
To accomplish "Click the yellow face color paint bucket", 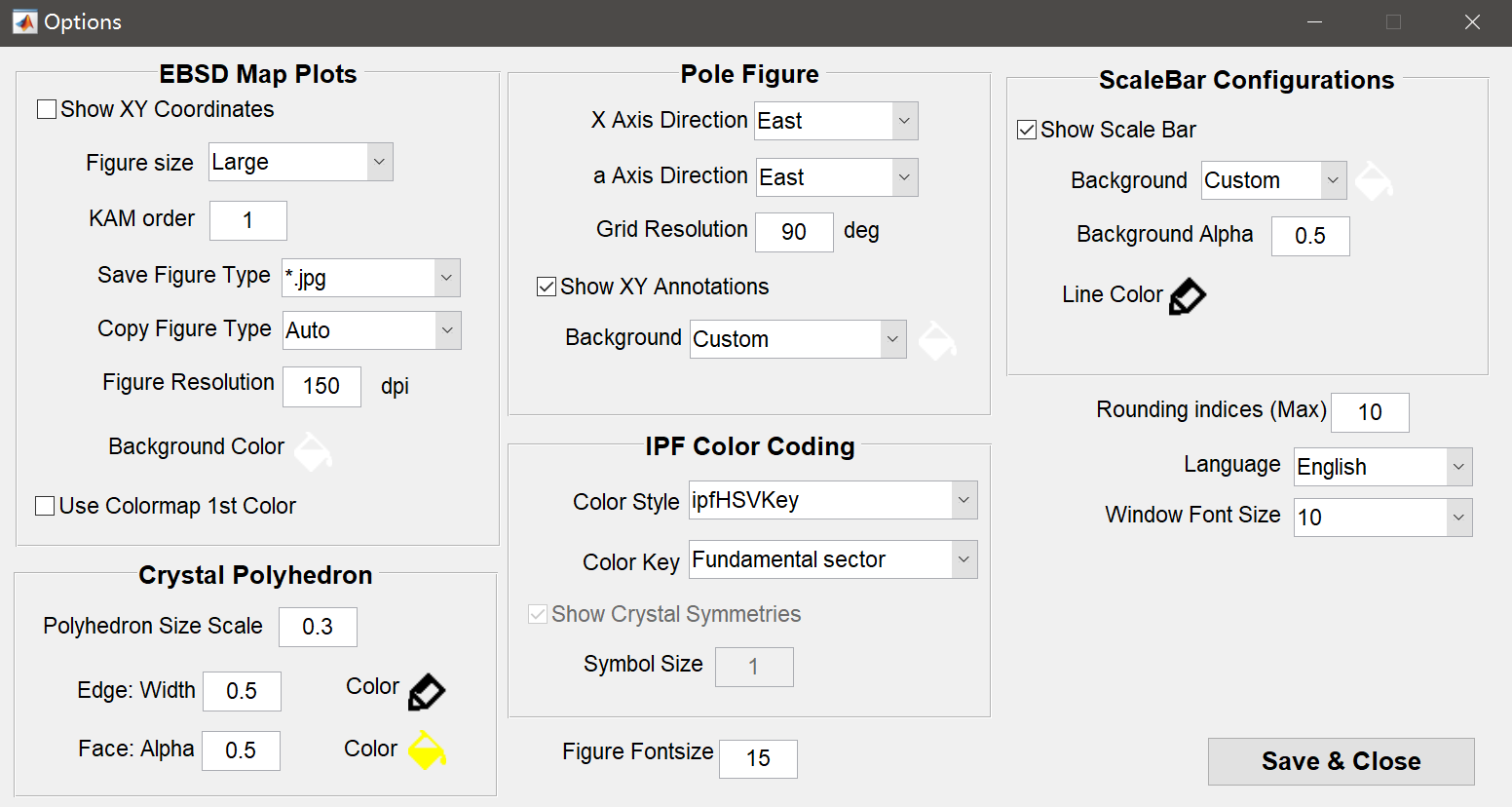I will click(x=426, y=749).
